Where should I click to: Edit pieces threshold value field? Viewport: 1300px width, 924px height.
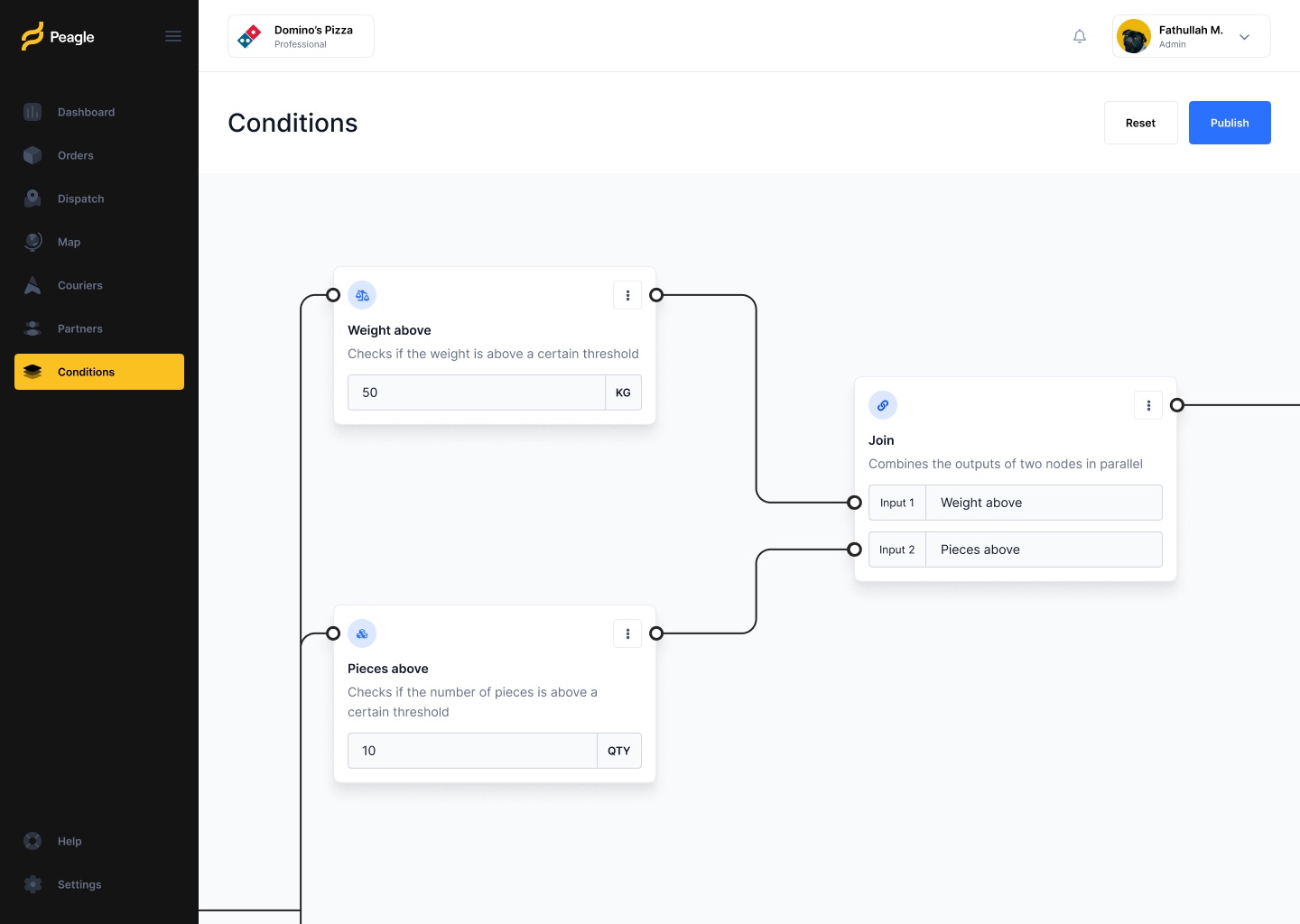pyautogui.click(x=472, y=751)
